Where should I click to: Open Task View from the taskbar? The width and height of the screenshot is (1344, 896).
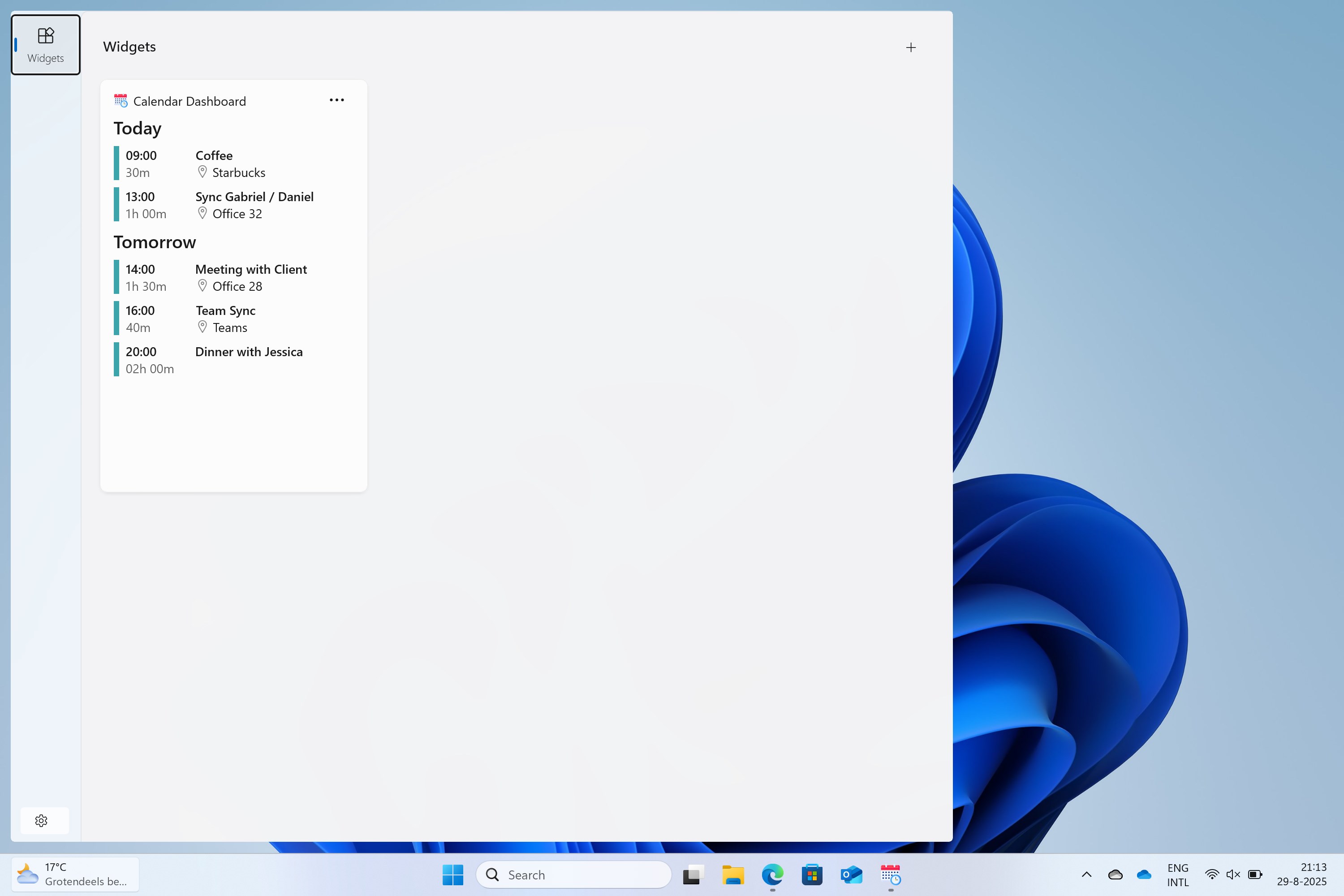click(x=692, y=874)
